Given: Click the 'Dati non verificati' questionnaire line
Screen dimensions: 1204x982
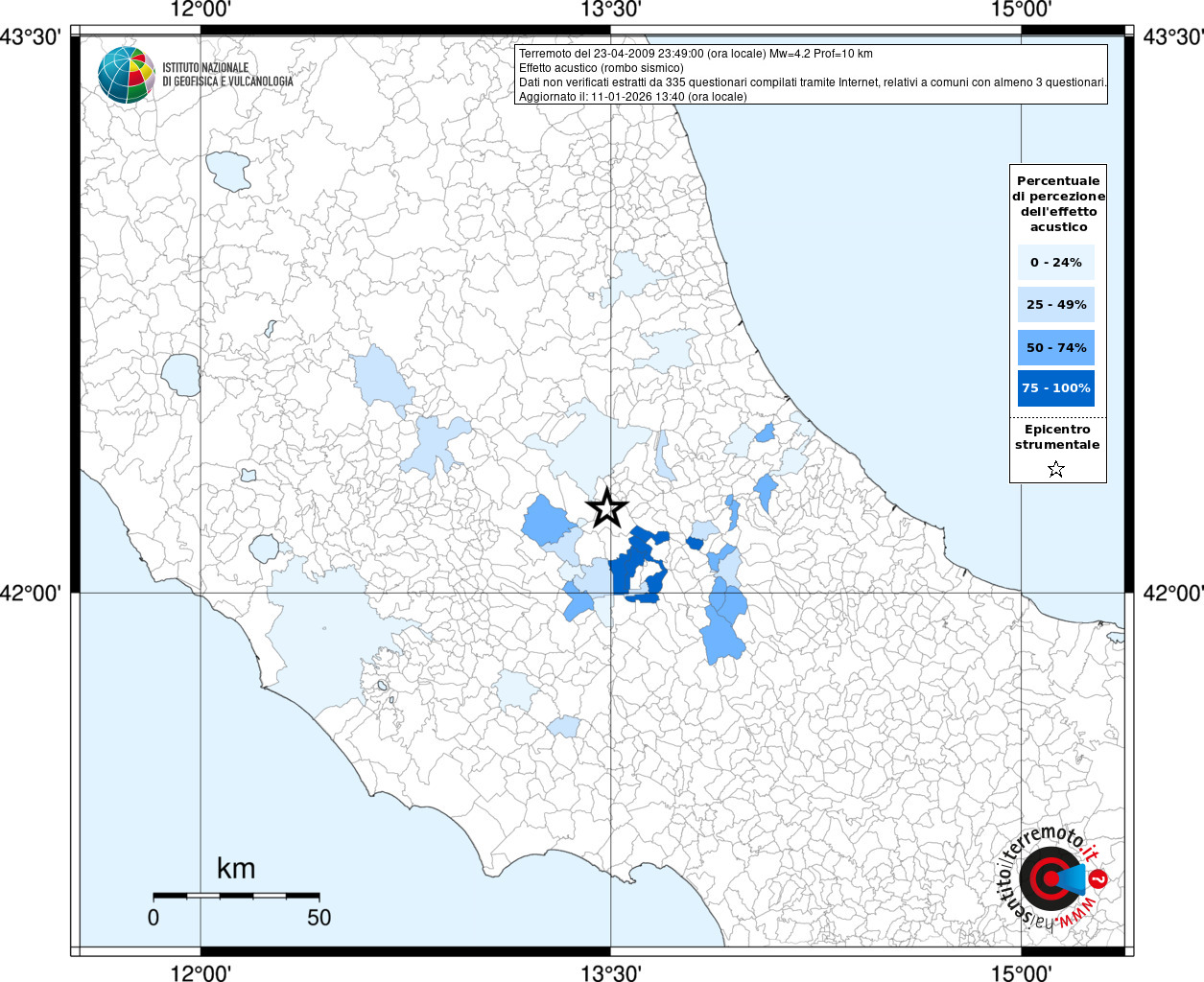Looking at the screenshot, I should tap(813, 82).
